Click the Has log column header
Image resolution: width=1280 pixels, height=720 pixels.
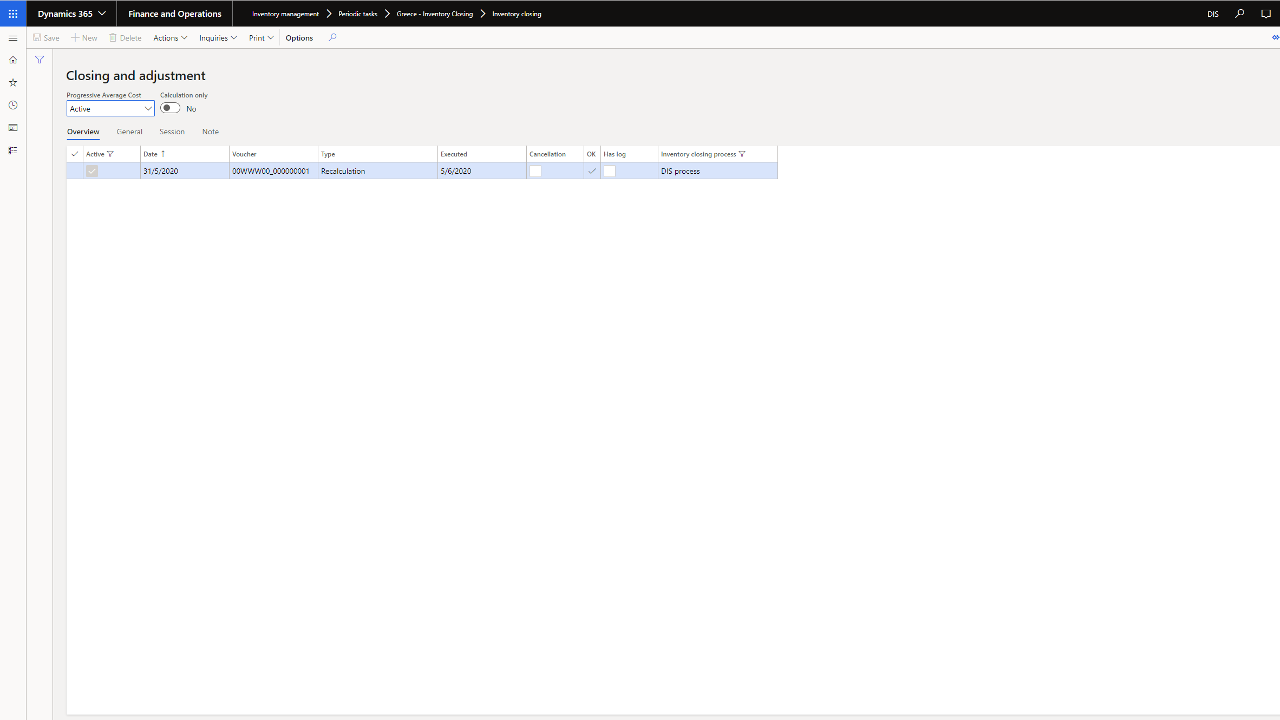coord(629,154)
